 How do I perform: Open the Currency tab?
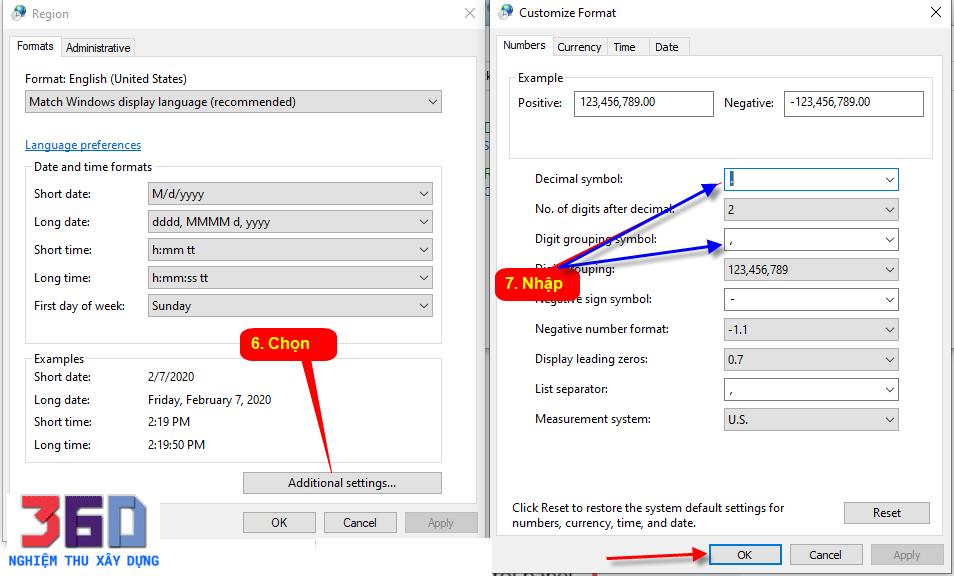click(x=579, y=47)
